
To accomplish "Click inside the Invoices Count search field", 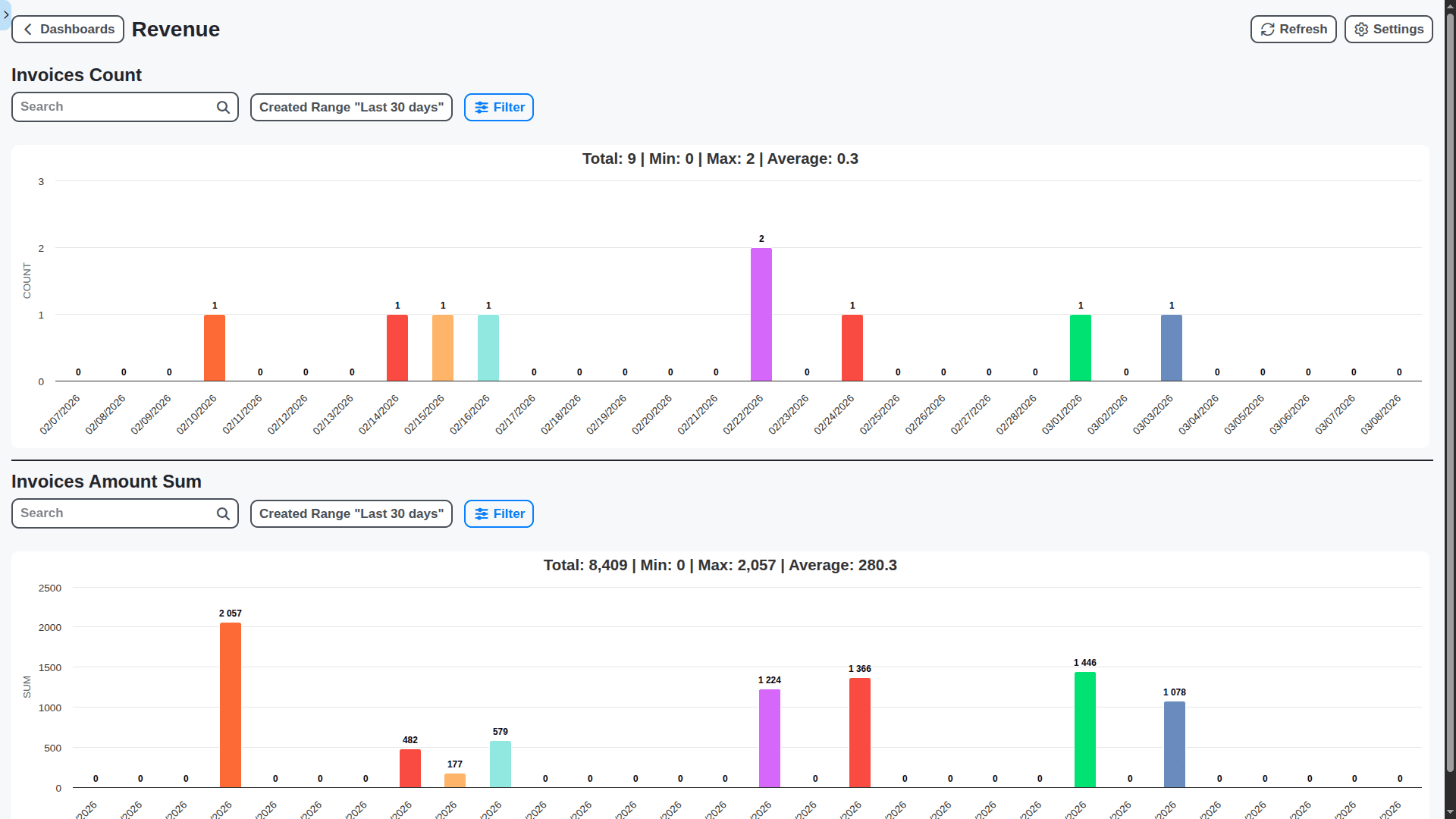I will point(114,106).
